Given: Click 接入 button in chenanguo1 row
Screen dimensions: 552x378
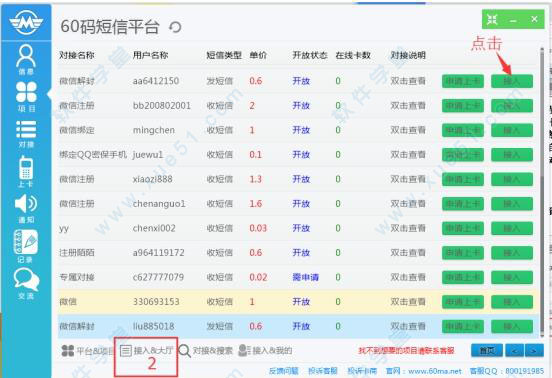Looking at the screenshot, I should pos(512,204).
